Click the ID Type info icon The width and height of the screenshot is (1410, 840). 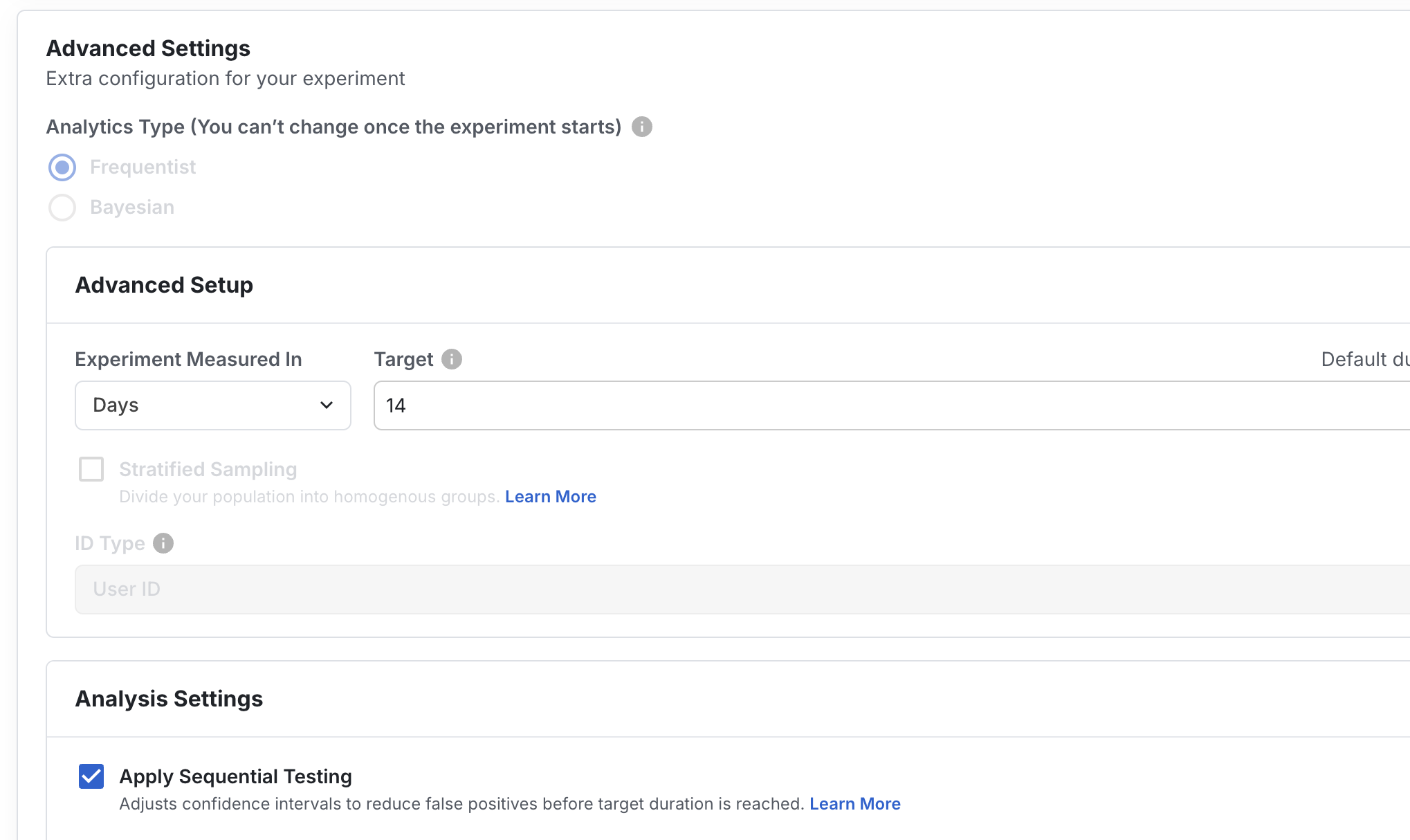(163, 543)
